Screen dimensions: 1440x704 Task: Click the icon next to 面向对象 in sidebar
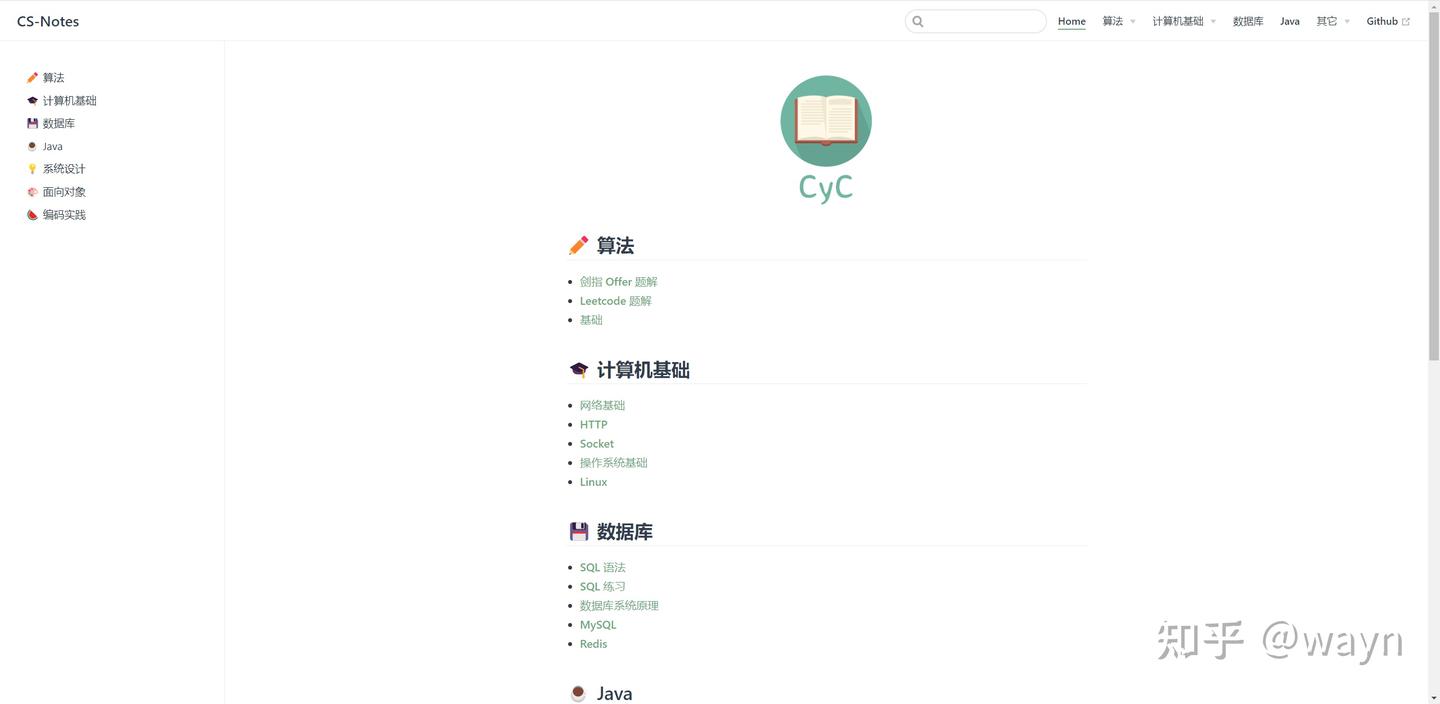[33, 191]
